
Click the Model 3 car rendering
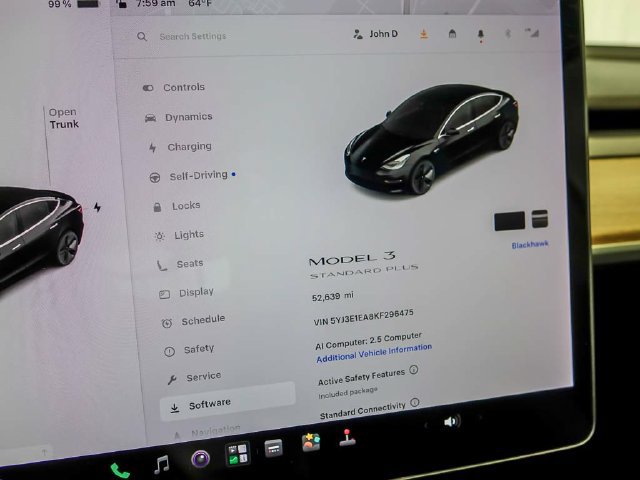coord(431,139)
